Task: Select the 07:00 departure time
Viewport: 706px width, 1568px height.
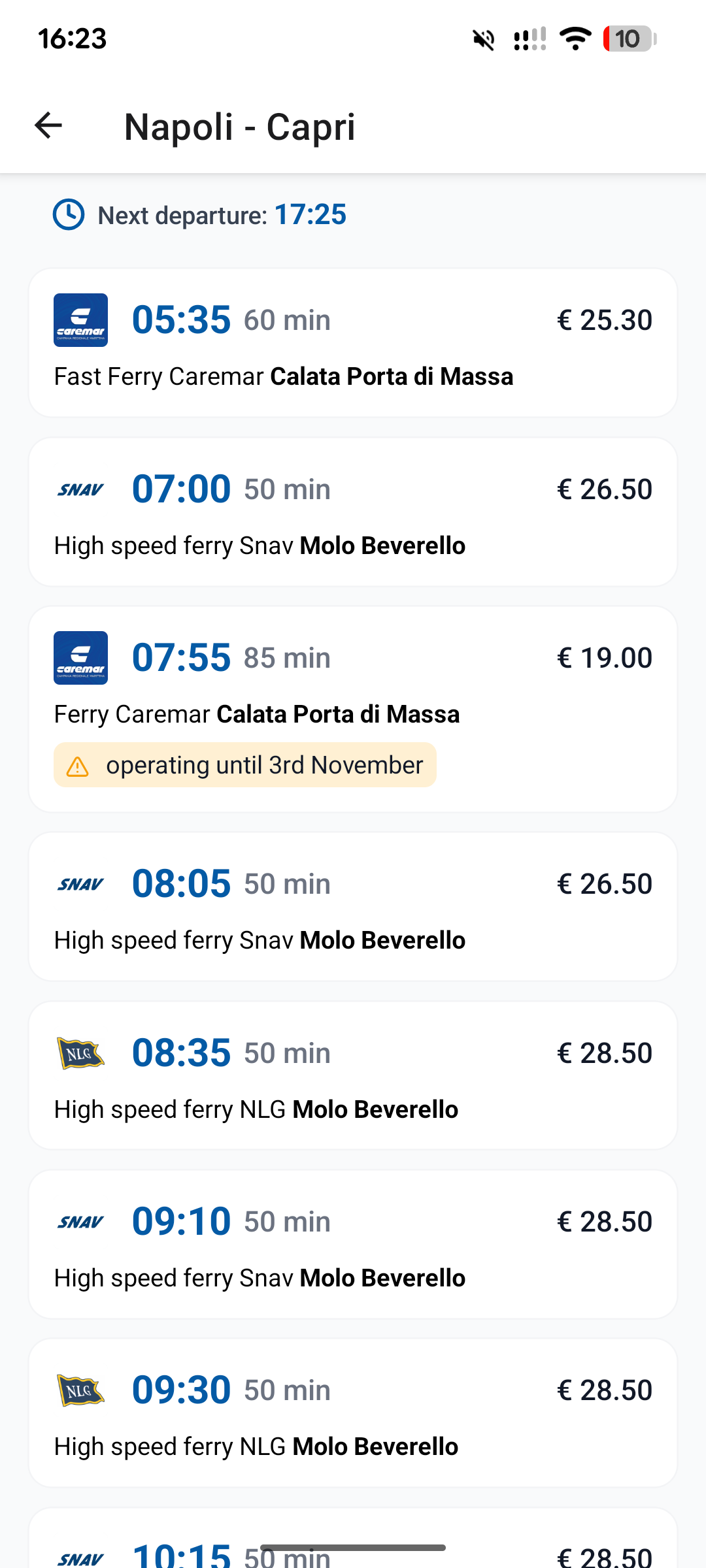Action: tap(181, 489)
